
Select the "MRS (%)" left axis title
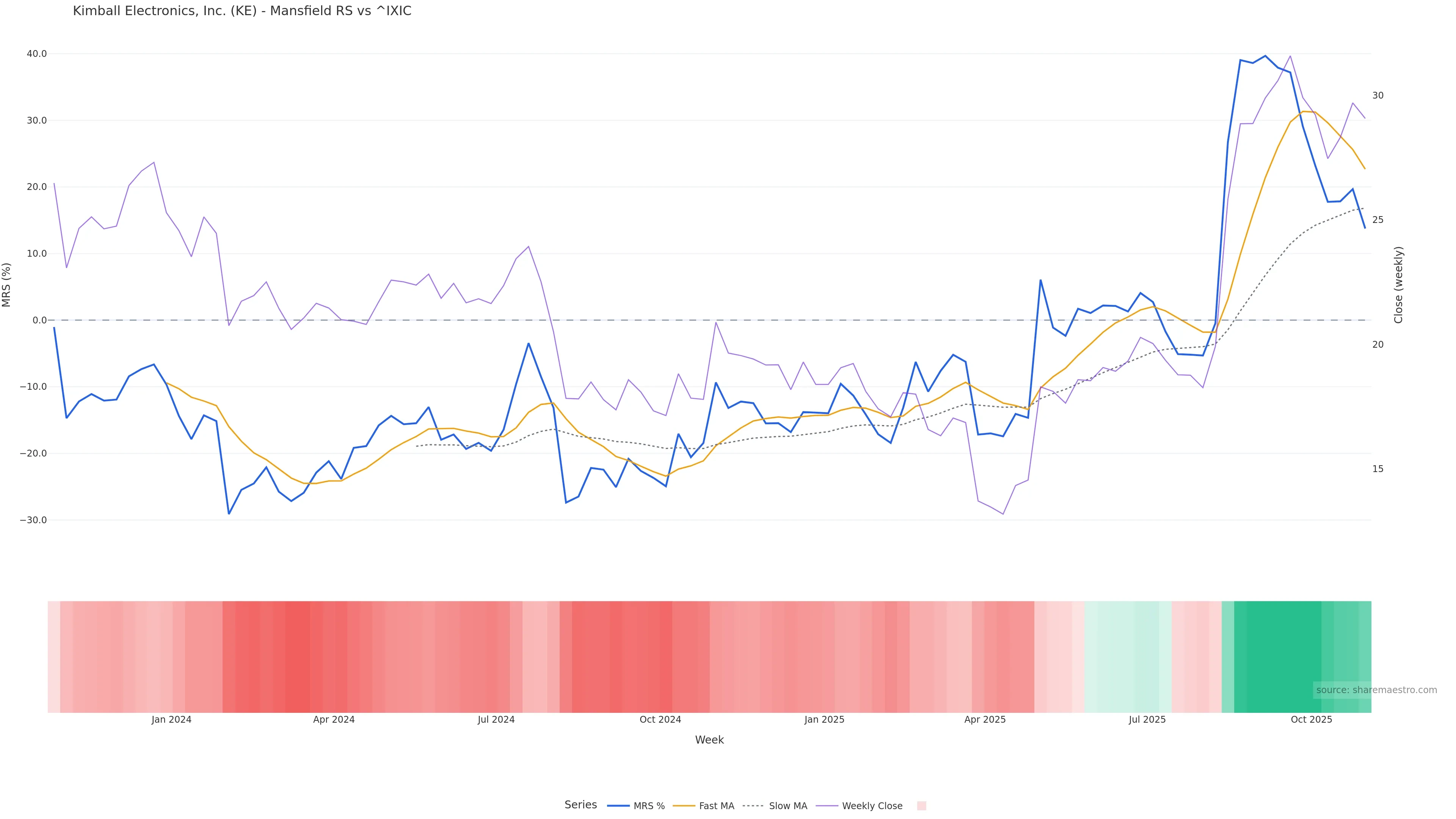[7, 285]
